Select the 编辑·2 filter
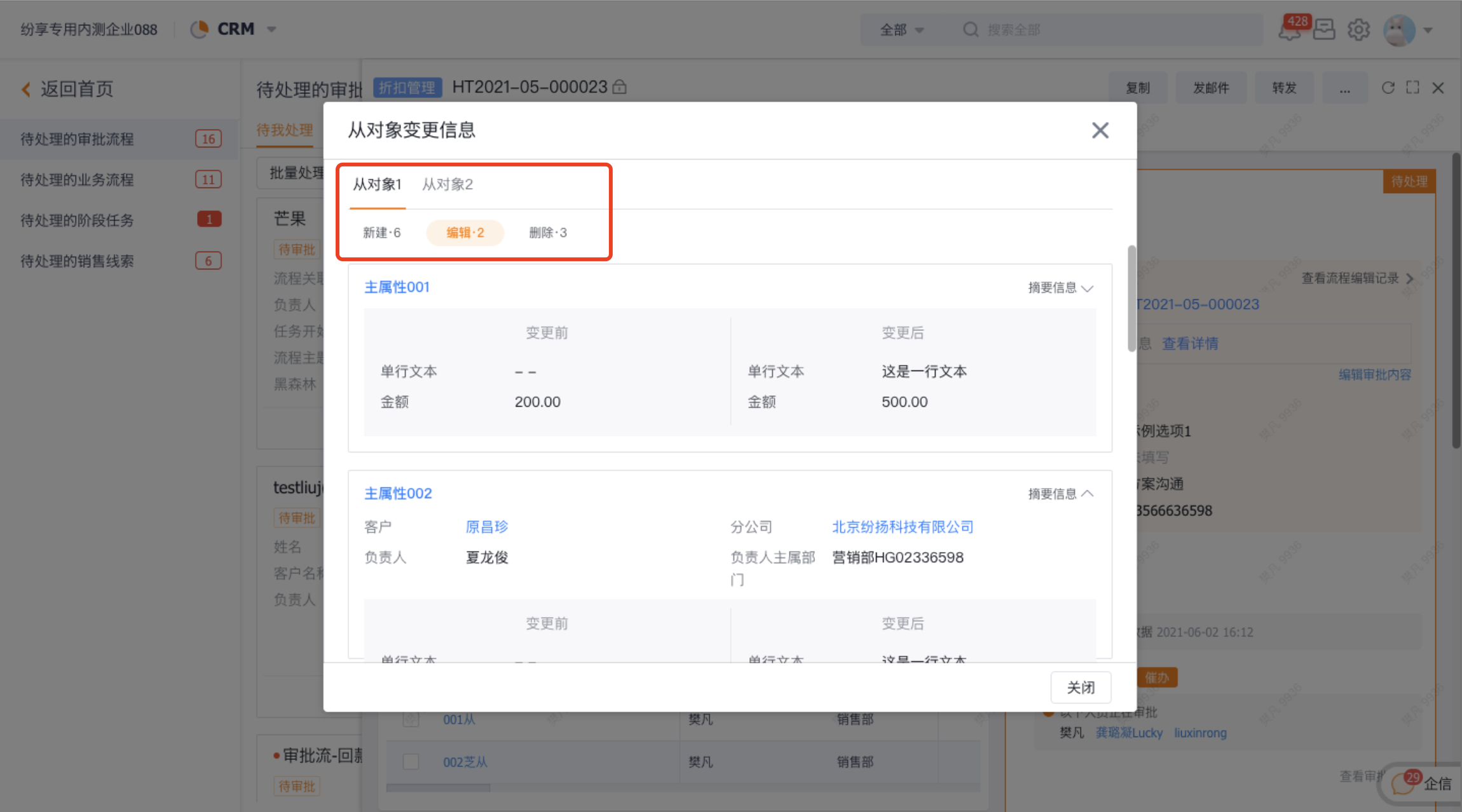The width and height of the screenshot is (1462, 812). (x=465, y=233)
